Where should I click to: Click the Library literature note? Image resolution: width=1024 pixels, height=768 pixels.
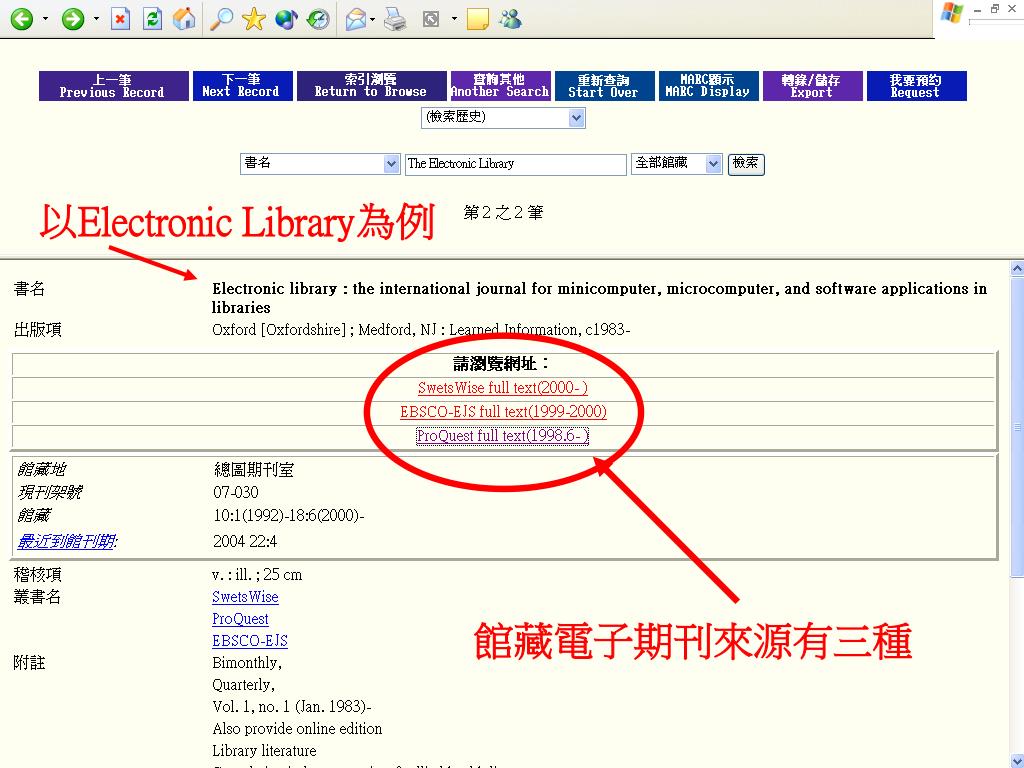(264, 751)
